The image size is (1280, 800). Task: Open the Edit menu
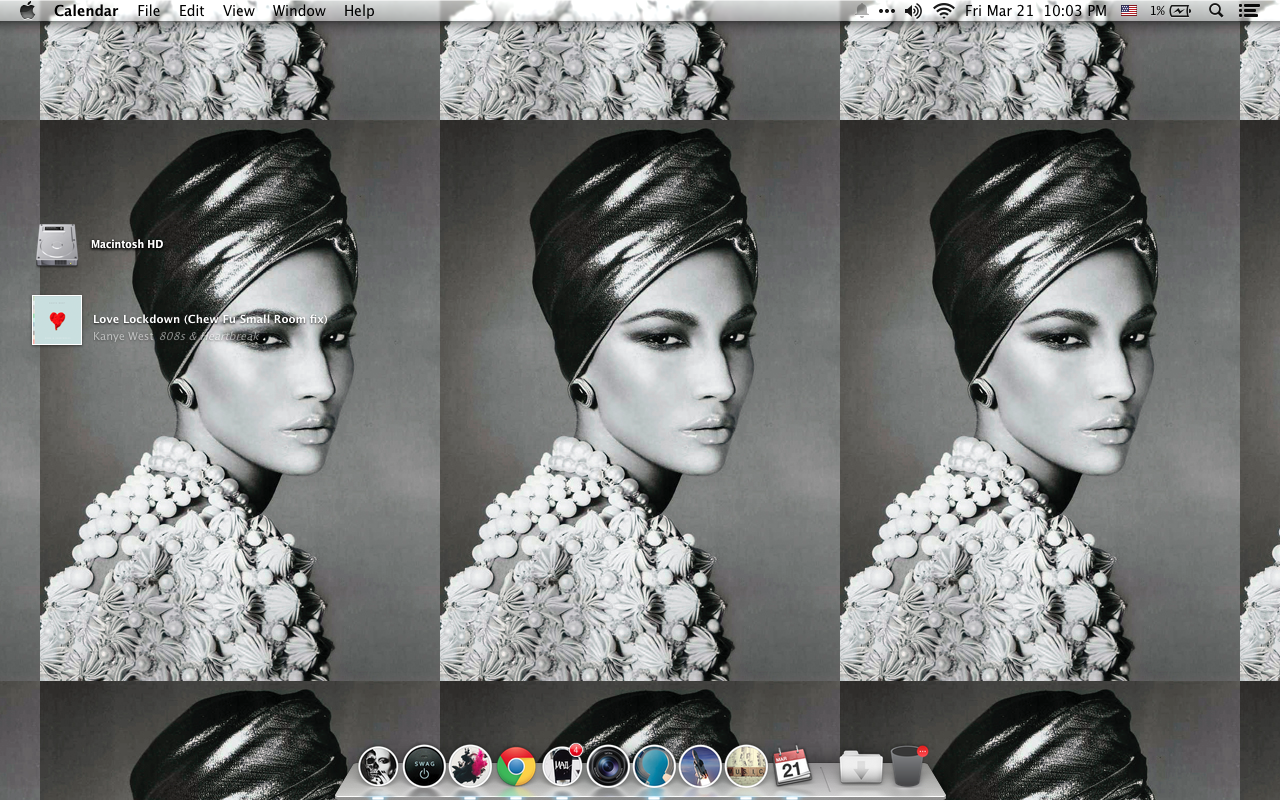tap(191, 11)
